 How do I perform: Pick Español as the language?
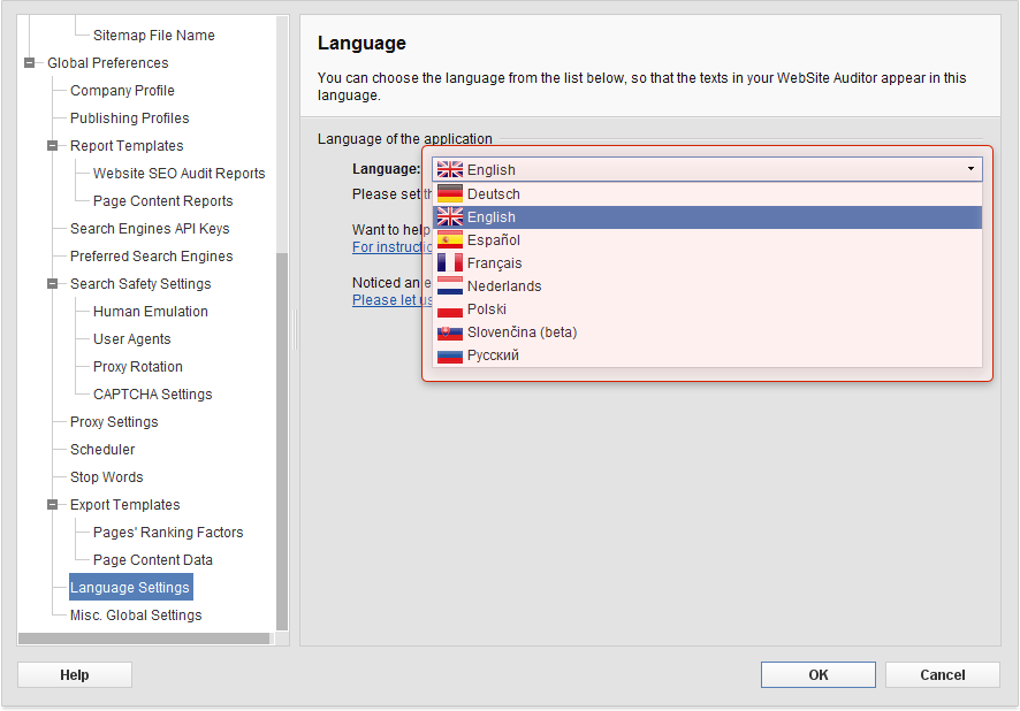click(707, 240)
